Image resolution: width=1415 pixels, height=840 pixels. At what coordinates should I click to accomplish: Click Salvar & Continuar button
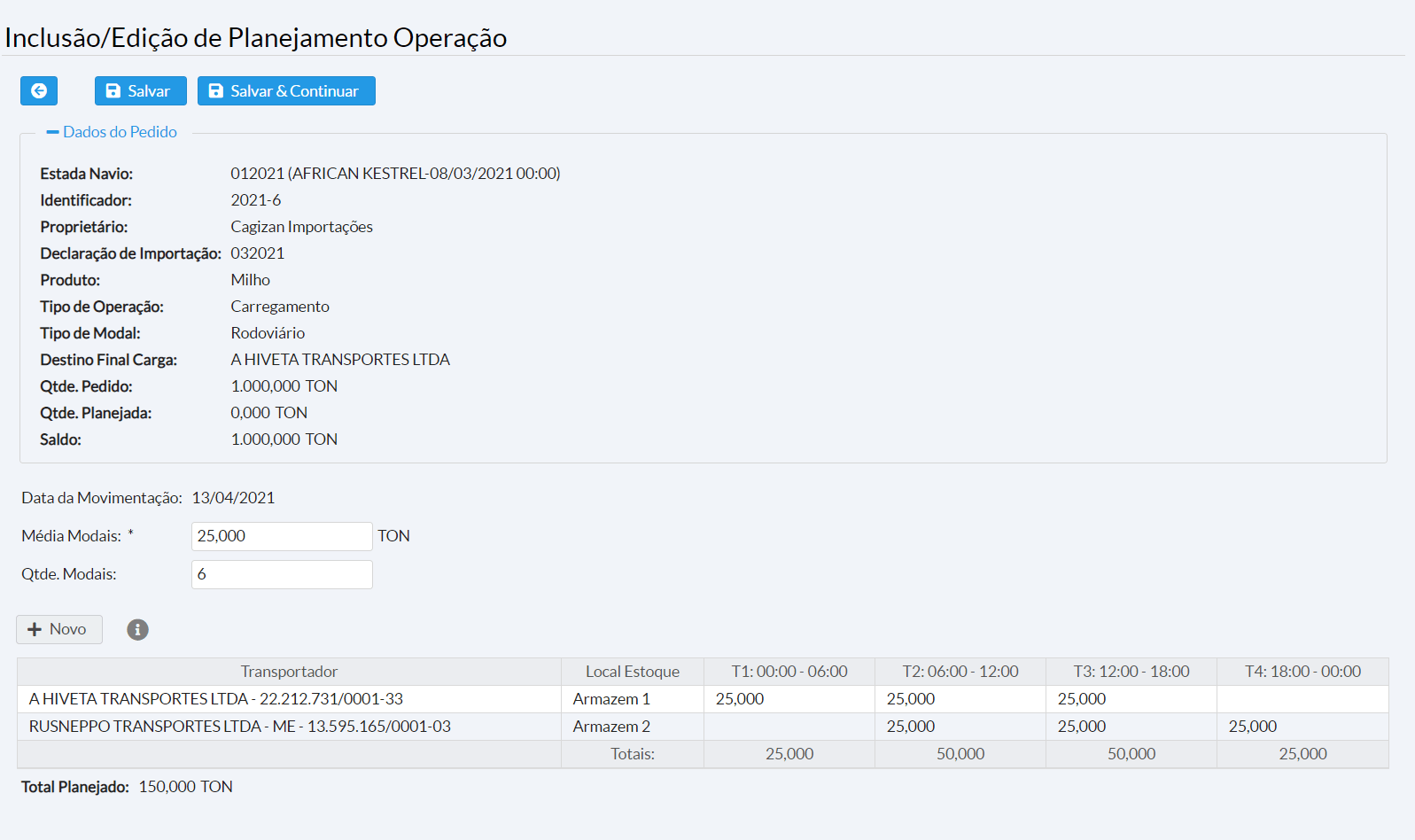(x=286, y=90)
